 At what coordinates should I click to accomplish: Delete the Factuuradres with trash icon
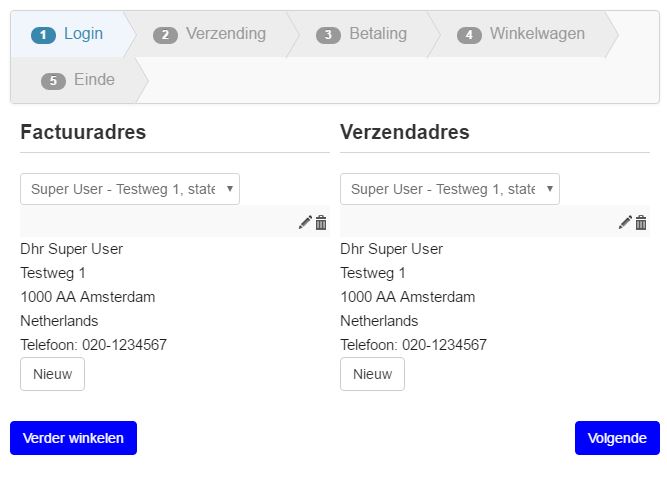[x=321, y=222]
